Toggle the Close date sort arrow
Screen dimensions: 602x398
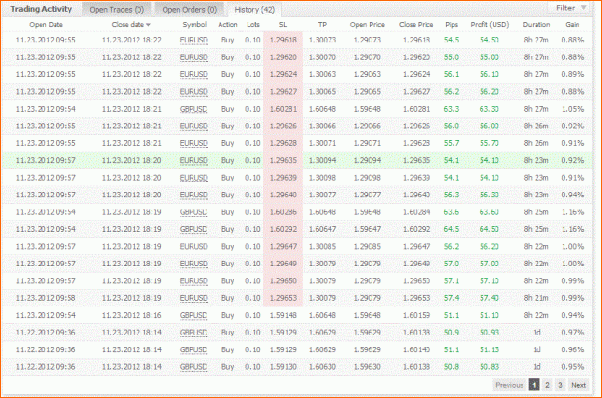click(148, 25)
